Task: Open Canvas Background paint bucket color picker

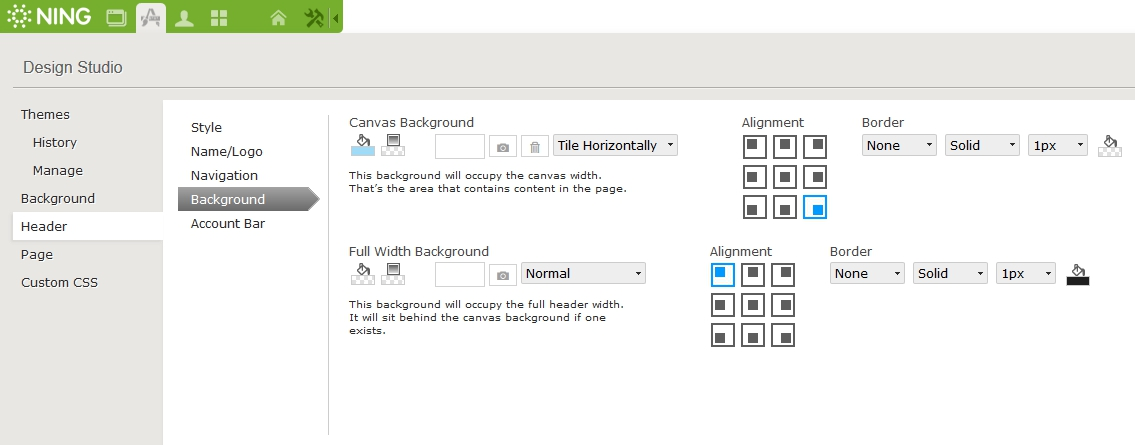Action: pos(363,145)
